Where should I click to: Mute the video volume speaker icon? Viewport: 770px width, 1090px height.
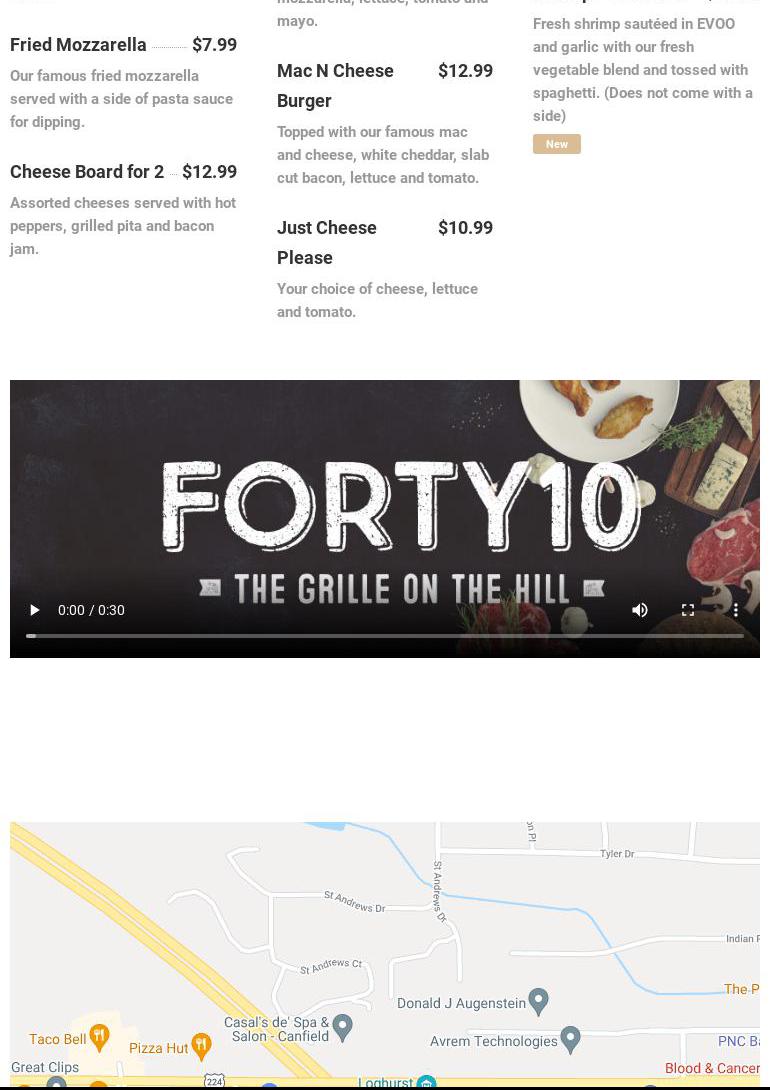click(x=640, y=610)
